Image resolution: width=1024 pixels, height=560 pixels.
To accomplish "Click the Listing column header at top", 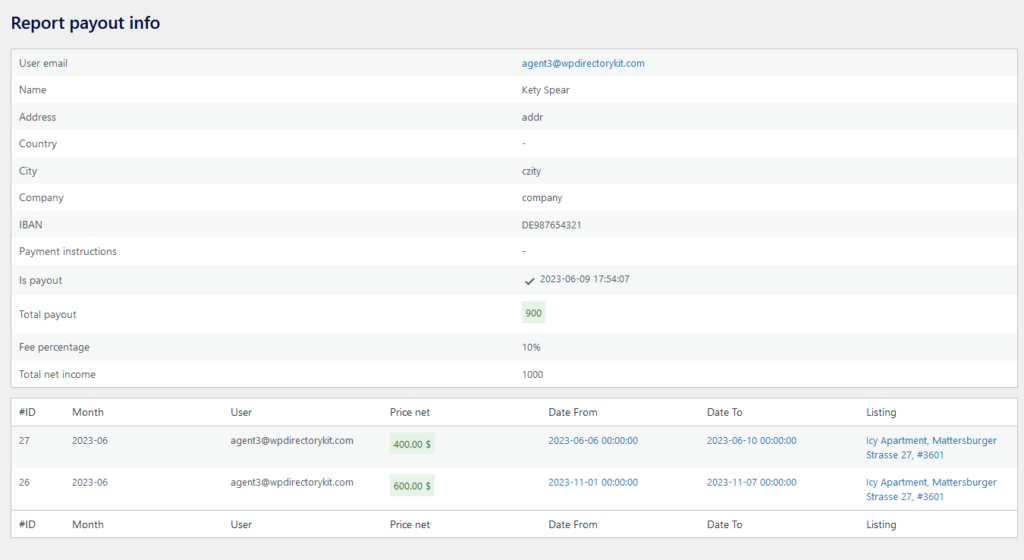I will [881, 412].
